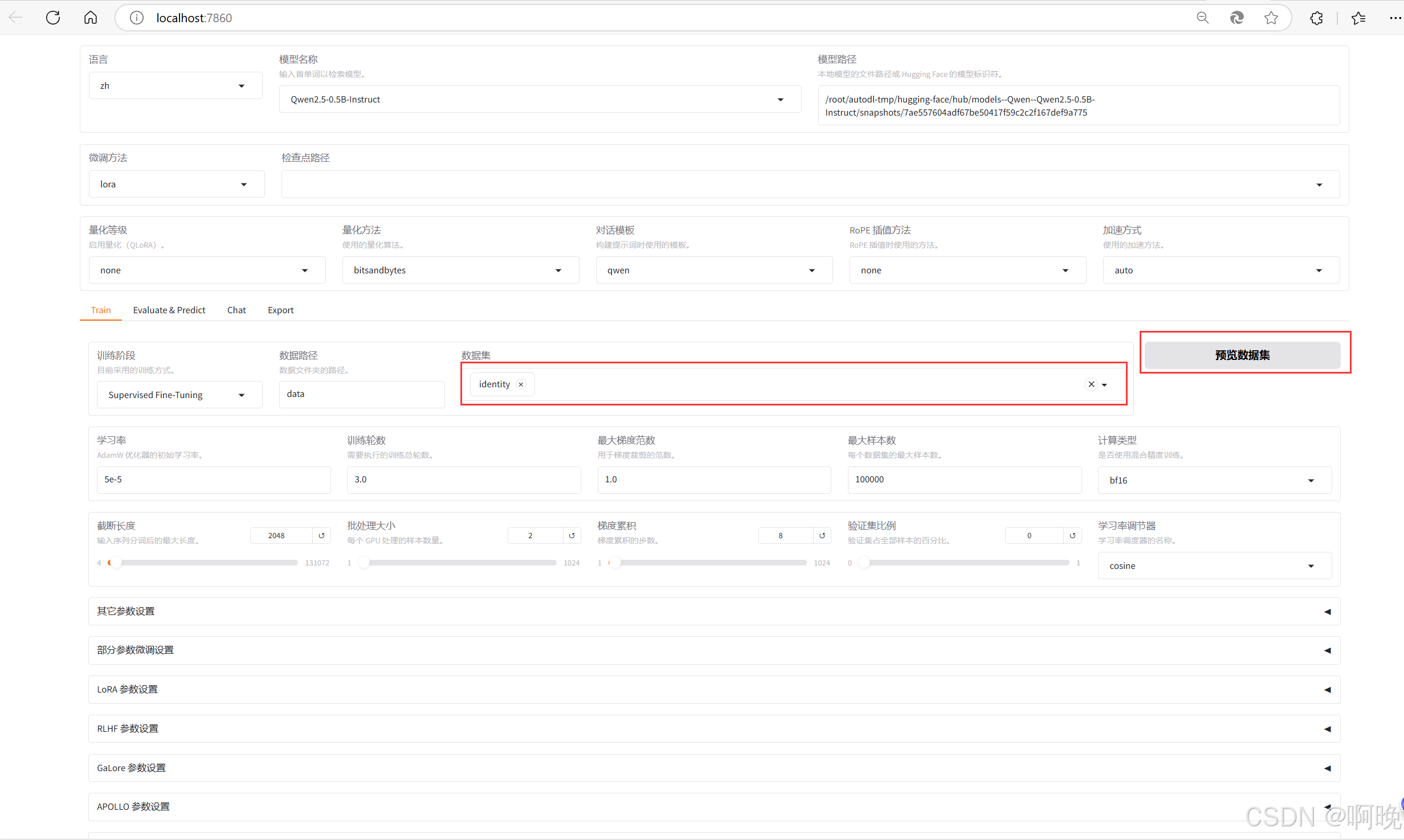
Task: Remove the identity dataset tag
Action: click(521, 384)
